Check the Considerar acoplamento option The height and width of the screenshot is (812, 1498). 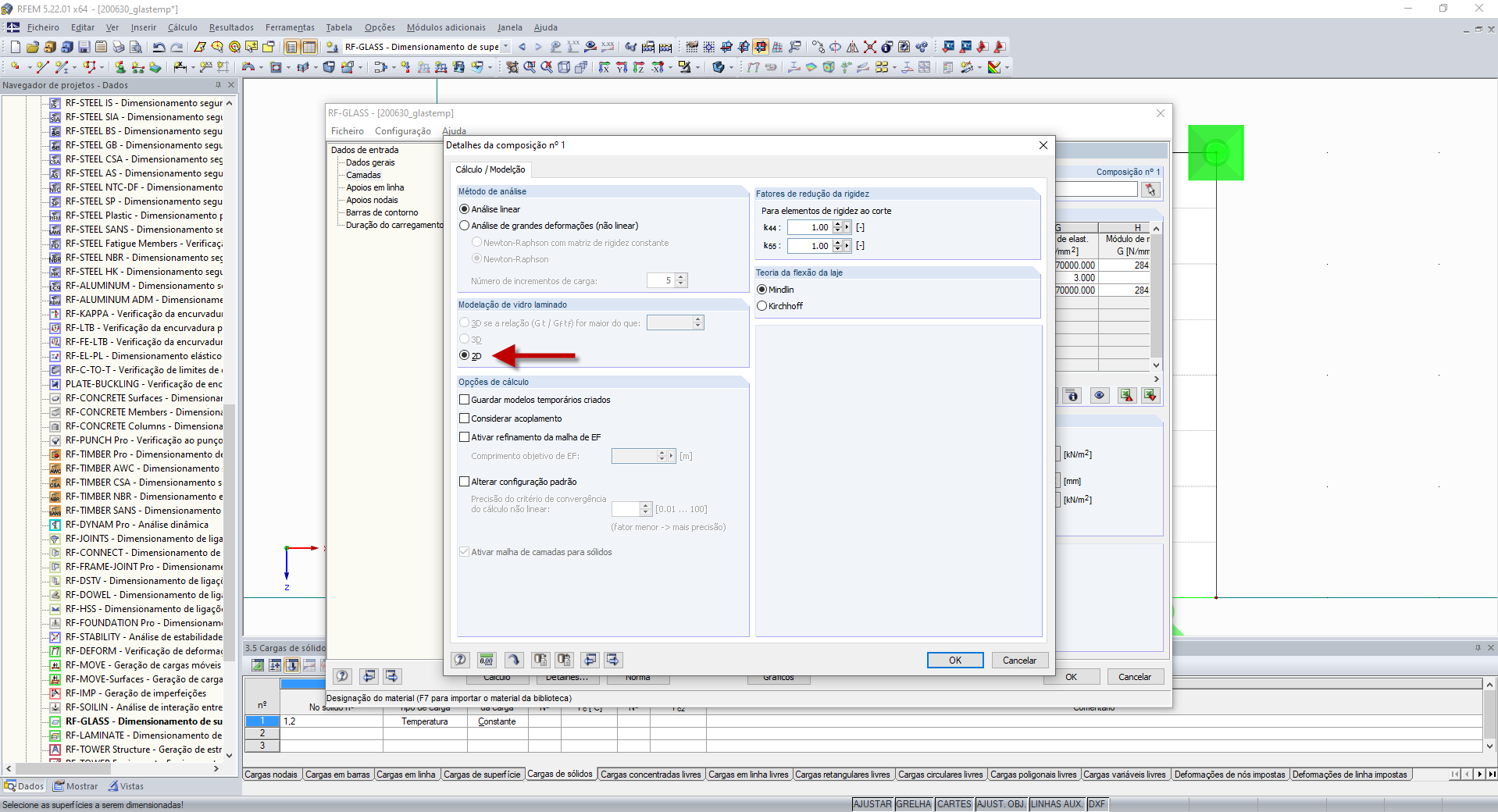pos(511,418)
